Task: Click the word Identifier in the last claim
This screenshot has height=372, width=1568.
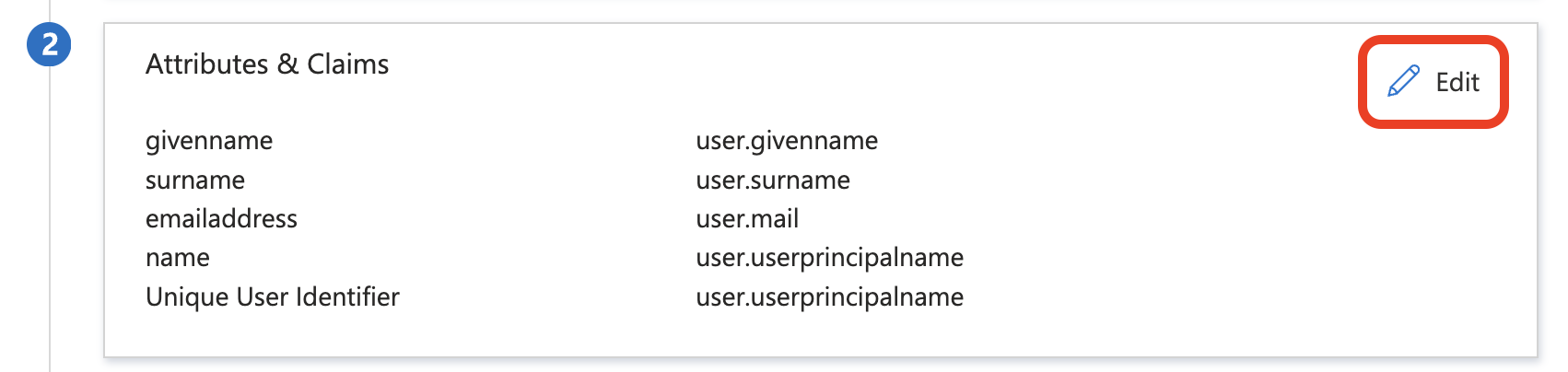Action: pos(351,297)
